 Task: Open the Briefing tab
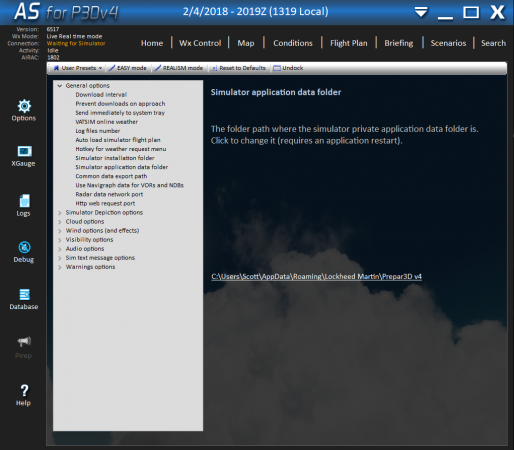tap(399, 43)
